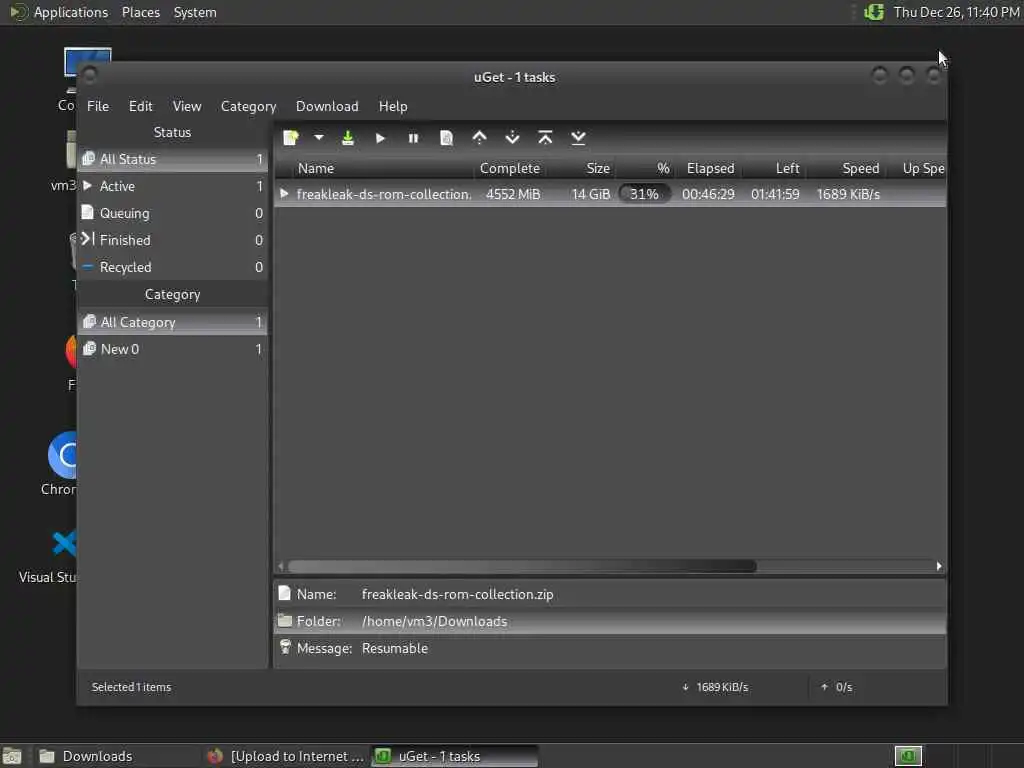Image resolution: width=1024 pixels, height=768 pixels.
Task: Open the File menu
Action: click(x=98, y=106)
